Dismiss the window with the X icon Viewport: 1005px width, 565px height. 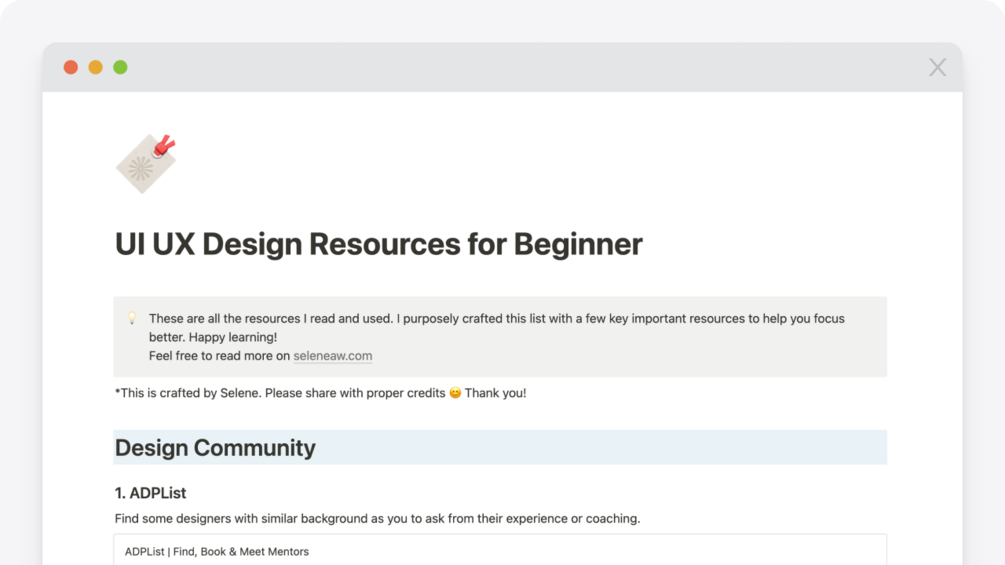tap(937, 67)
